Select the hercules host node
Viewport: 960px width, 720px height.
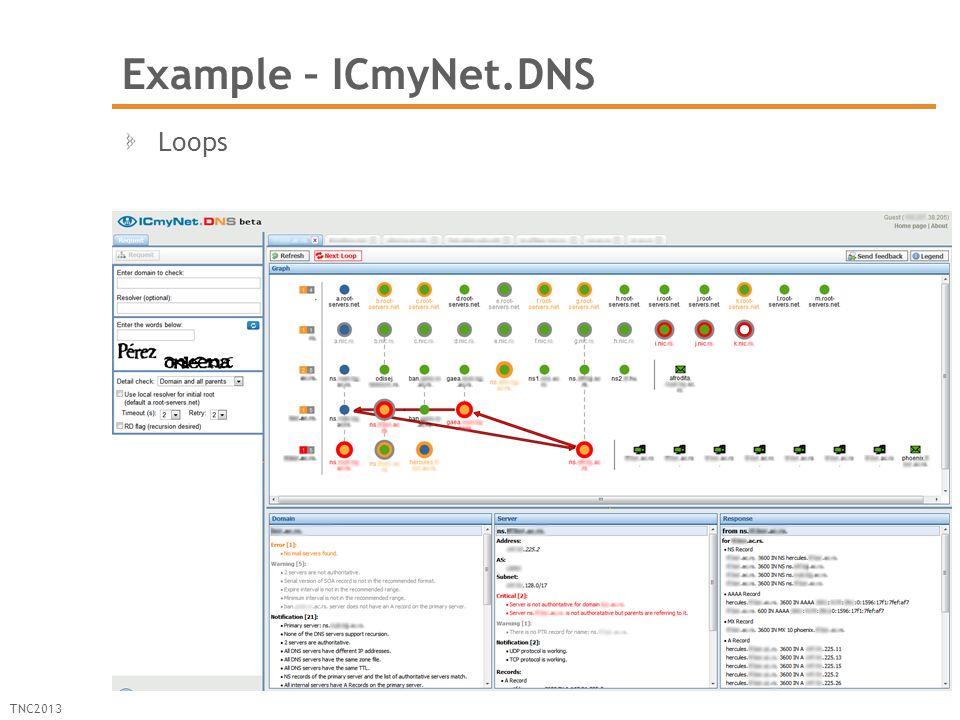click(424, 449)
